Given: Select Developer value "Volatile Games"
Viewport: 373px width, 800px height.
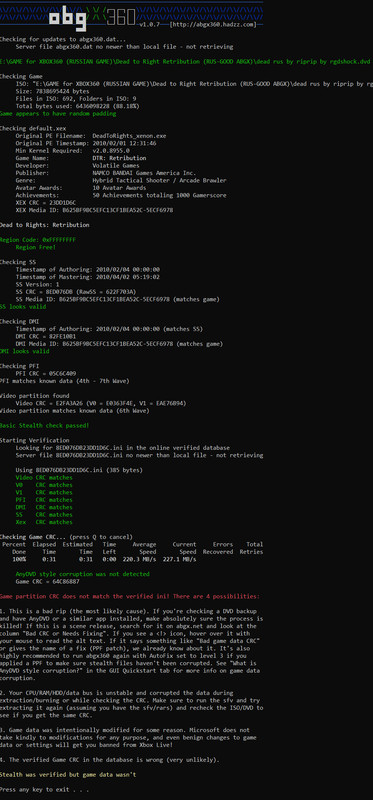Looking at the screenshot, I should [116, 166].
